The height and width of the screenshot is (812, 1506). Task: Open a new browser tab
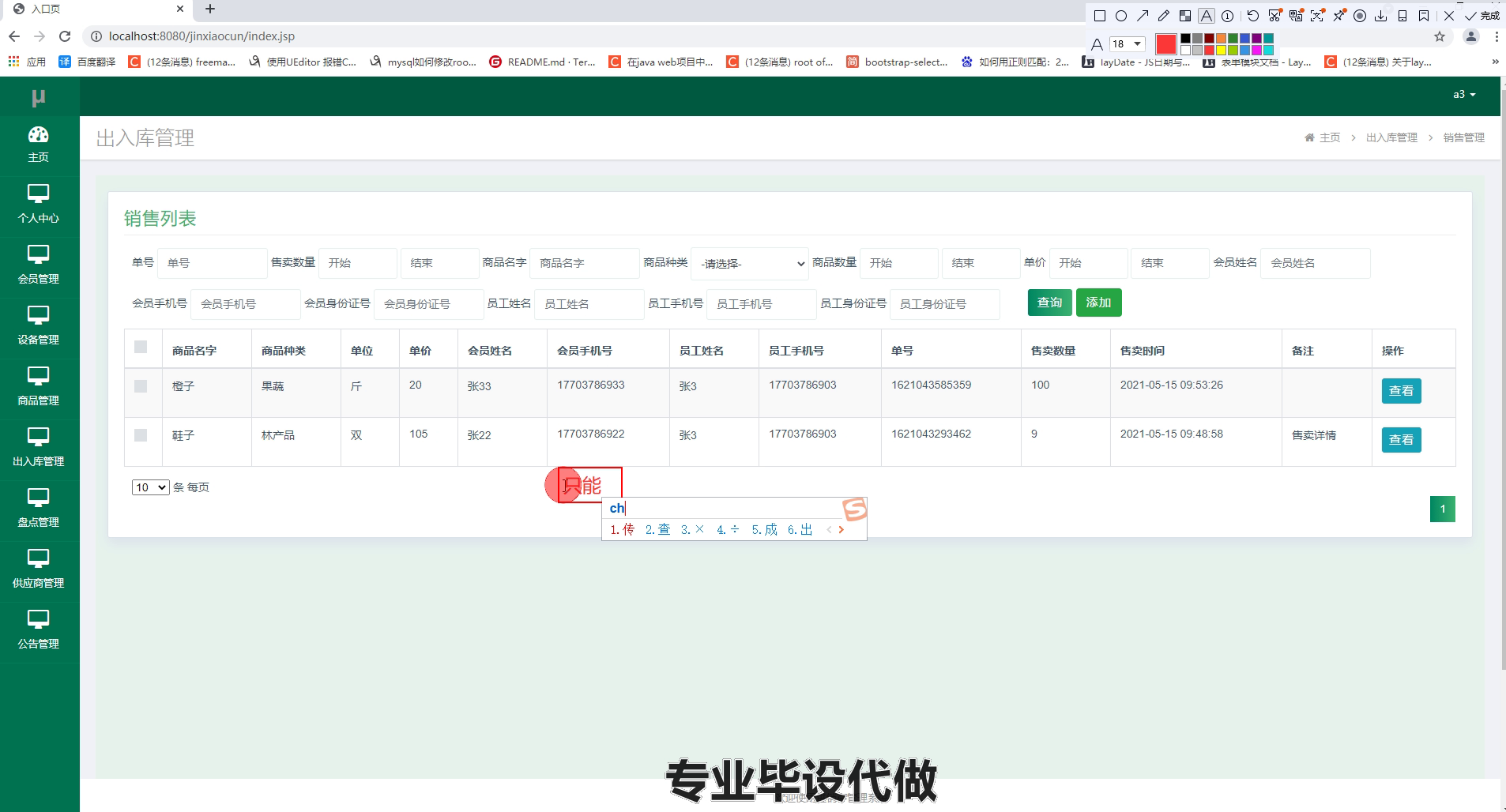click(209, 9)
